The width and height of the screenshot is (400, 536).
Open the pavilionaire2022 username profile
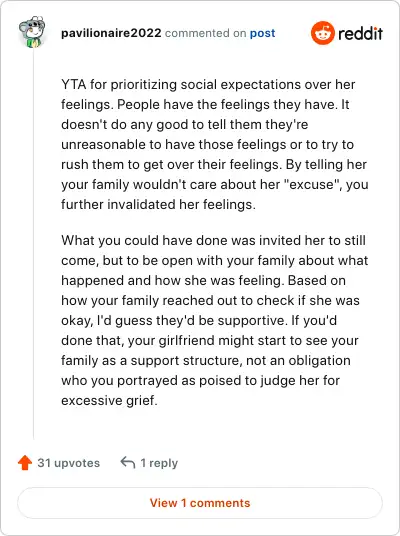tap(111, 33)
